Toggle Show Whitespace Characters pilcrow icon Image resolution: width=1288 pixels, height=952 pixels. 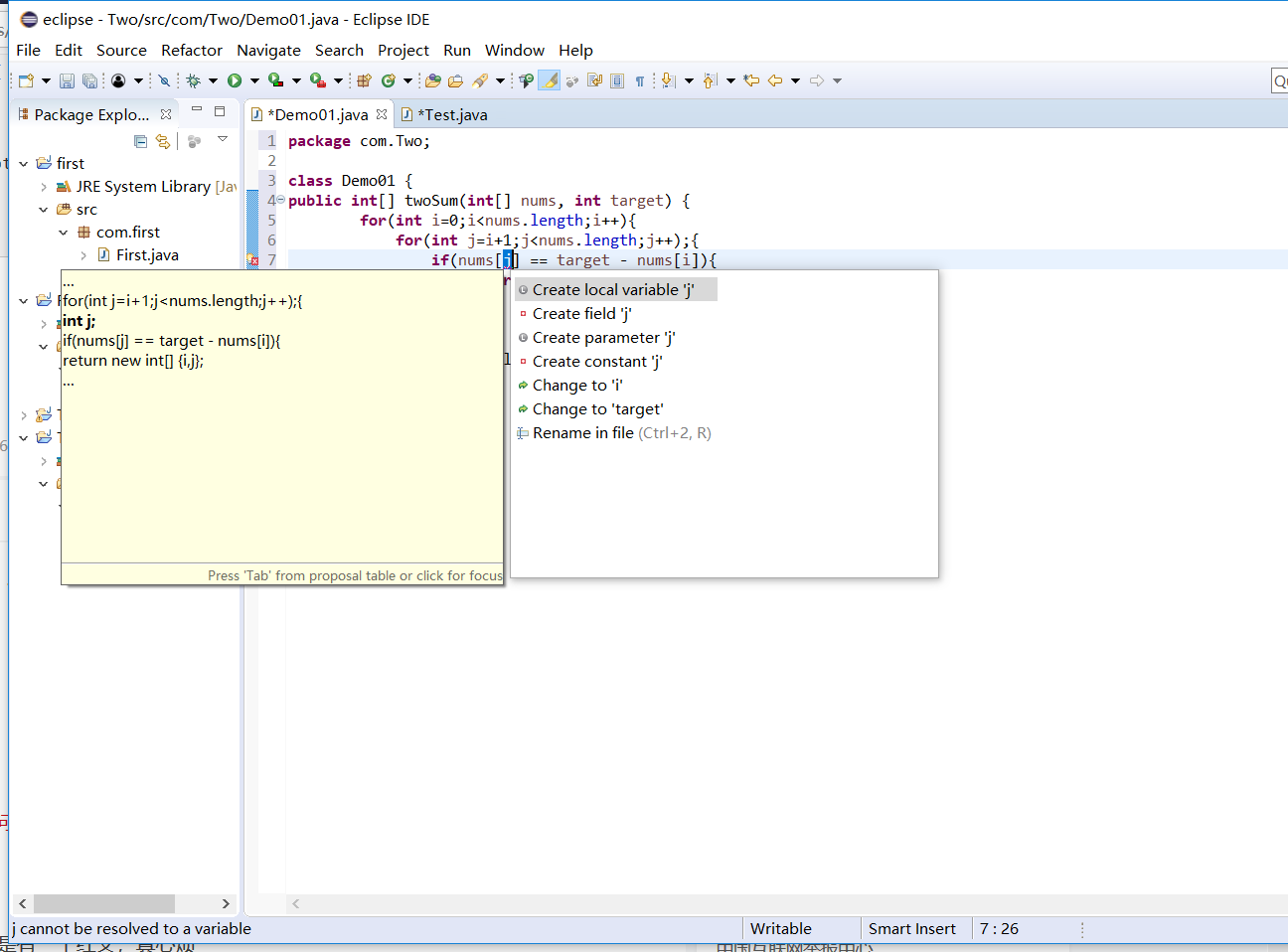[x=640, y=80]
